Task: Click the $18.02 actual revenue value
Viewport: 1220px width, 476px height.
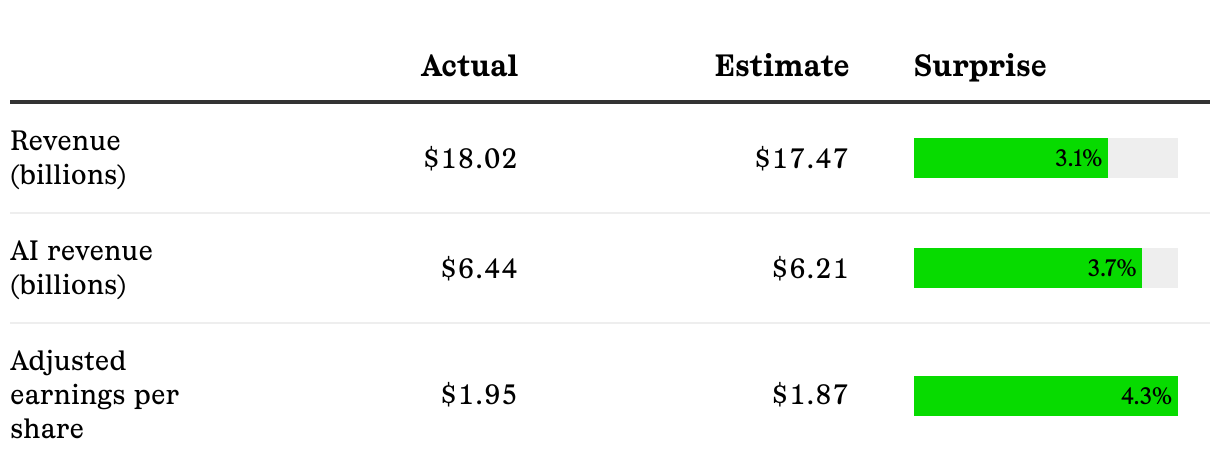Action: 470,158
